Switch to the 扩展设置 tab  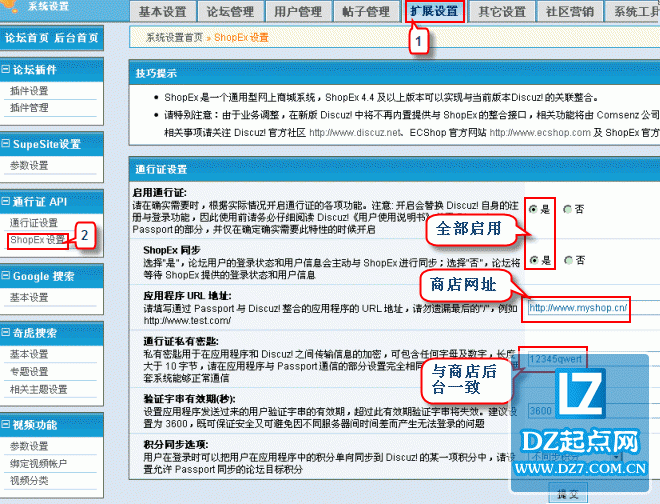coord(433,12)
